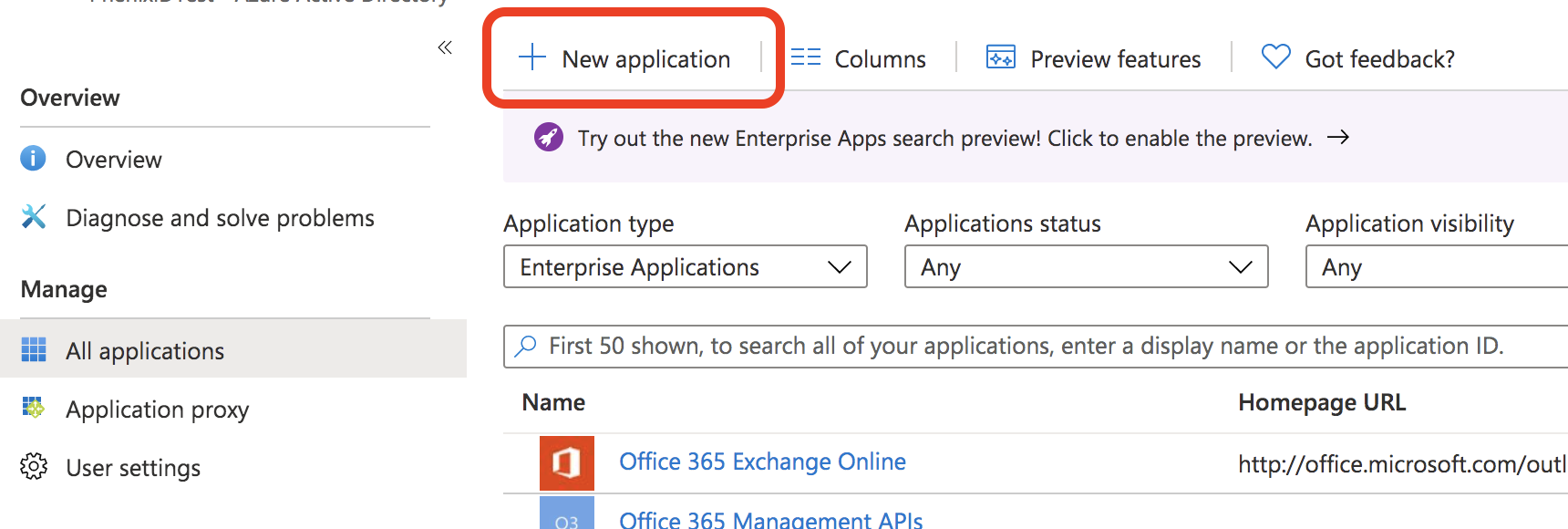Click the plus icon for New application
Viewport: 1568px width, 529px height.
click(531, 57)
